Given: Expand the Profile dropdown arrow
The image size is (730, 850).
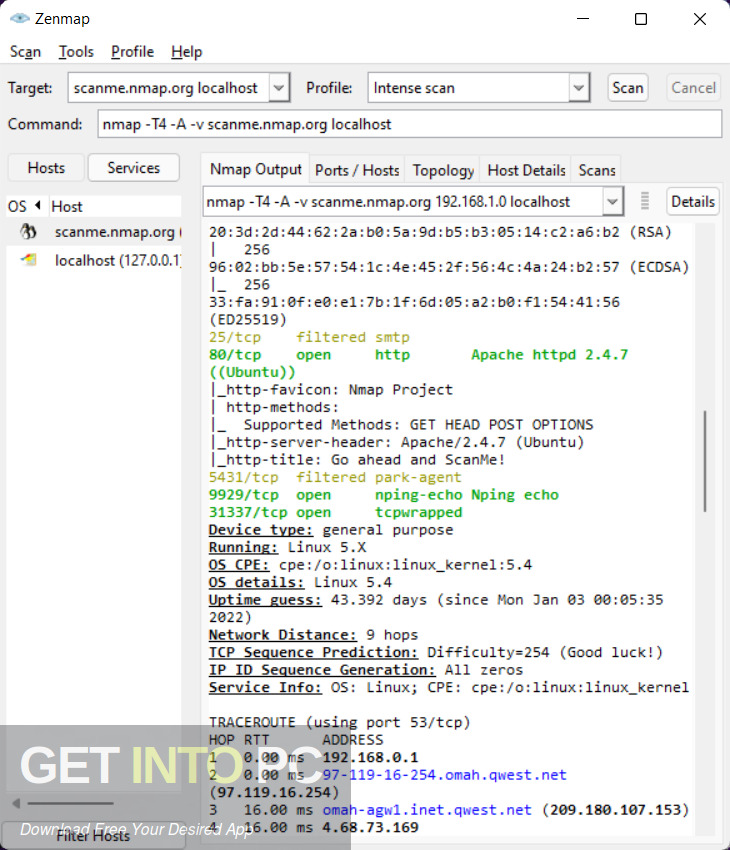Looking at the screenshot, I should (x=579, y=88).
